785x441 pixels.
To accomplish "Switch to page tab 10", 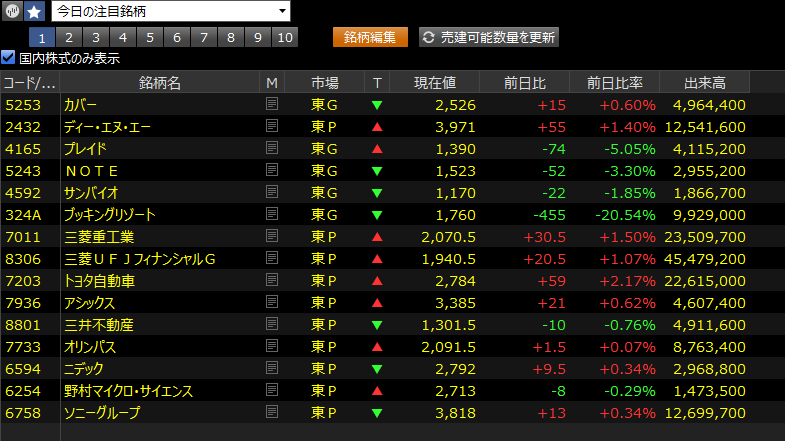I will coord(285,38).
